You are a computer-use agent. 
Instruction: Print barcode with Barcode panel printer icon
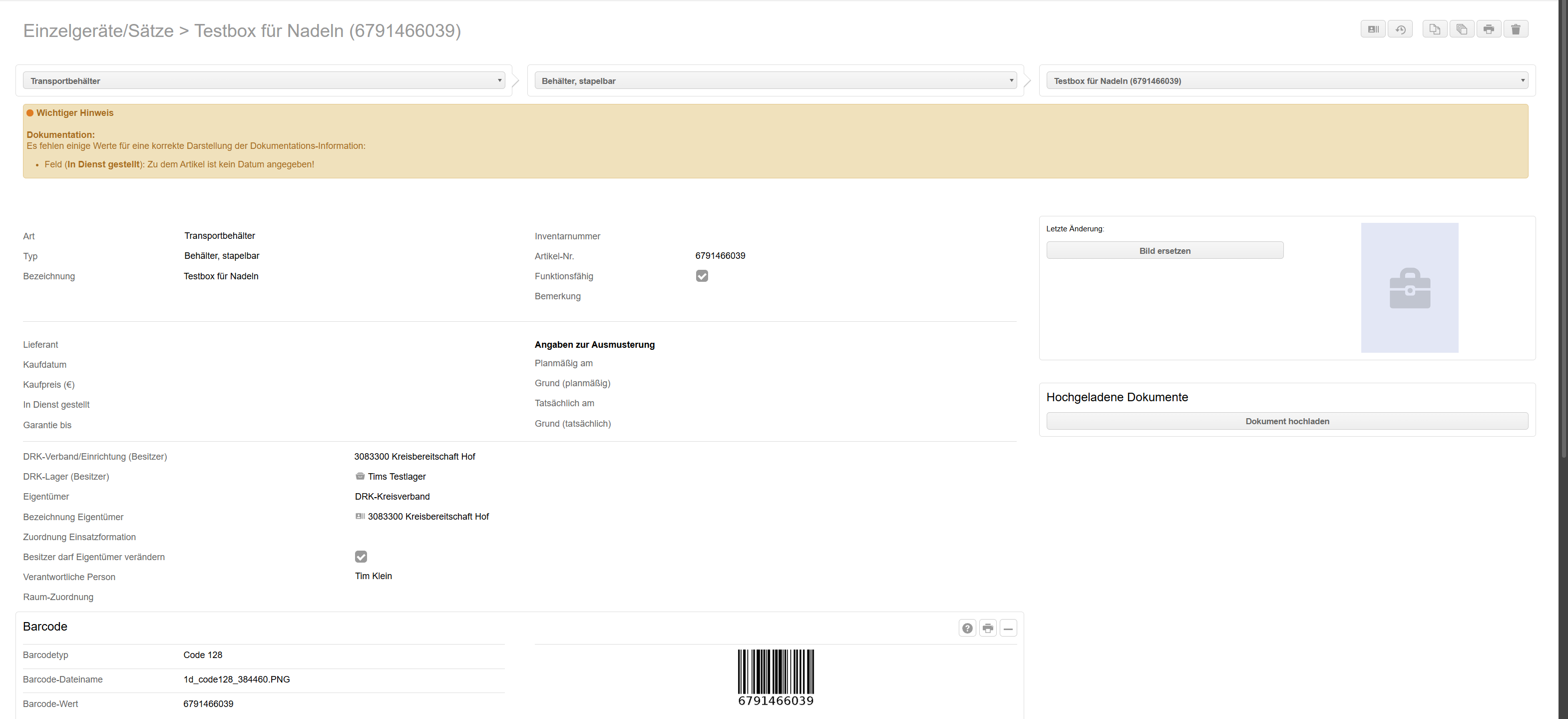tap(988, 628)
